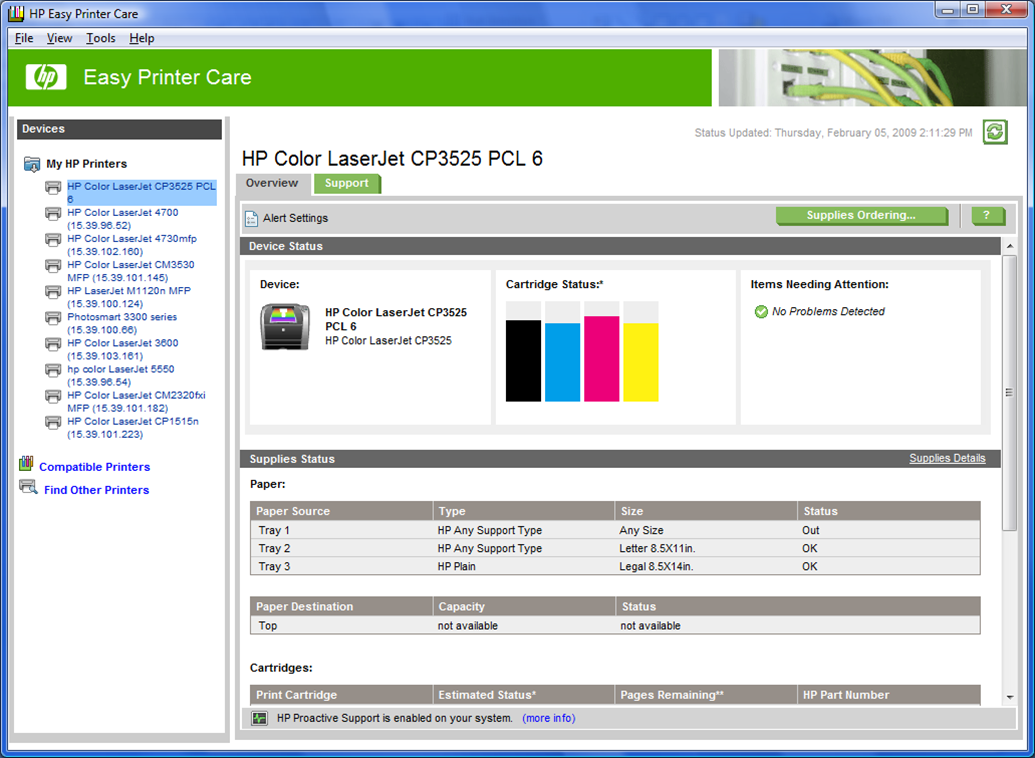The image size is (1035, 758).
Task: Click printer icon beside HP LaserJet M1120n MFP
Action: coord(53,292)
